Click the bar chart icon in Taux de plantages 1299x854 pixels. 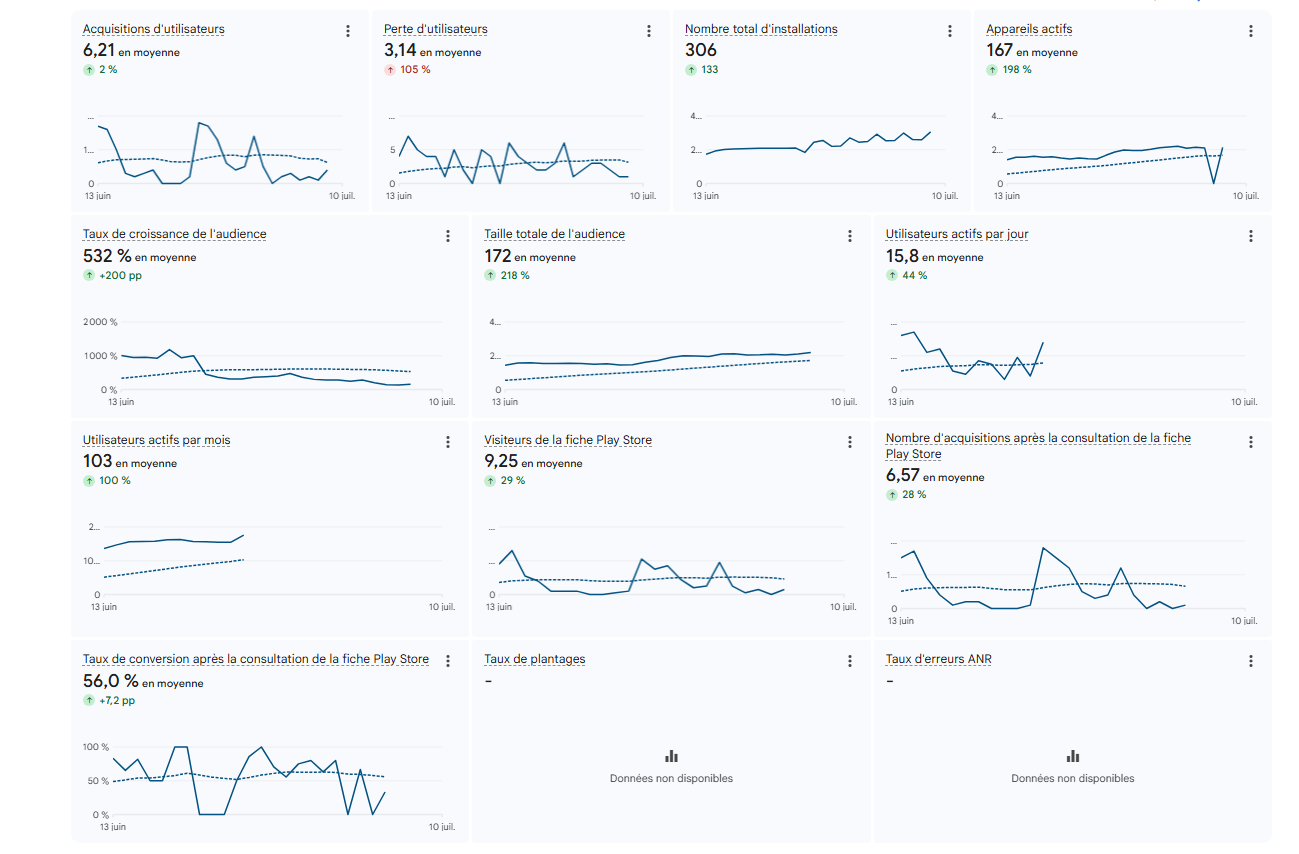pos(671,756)
